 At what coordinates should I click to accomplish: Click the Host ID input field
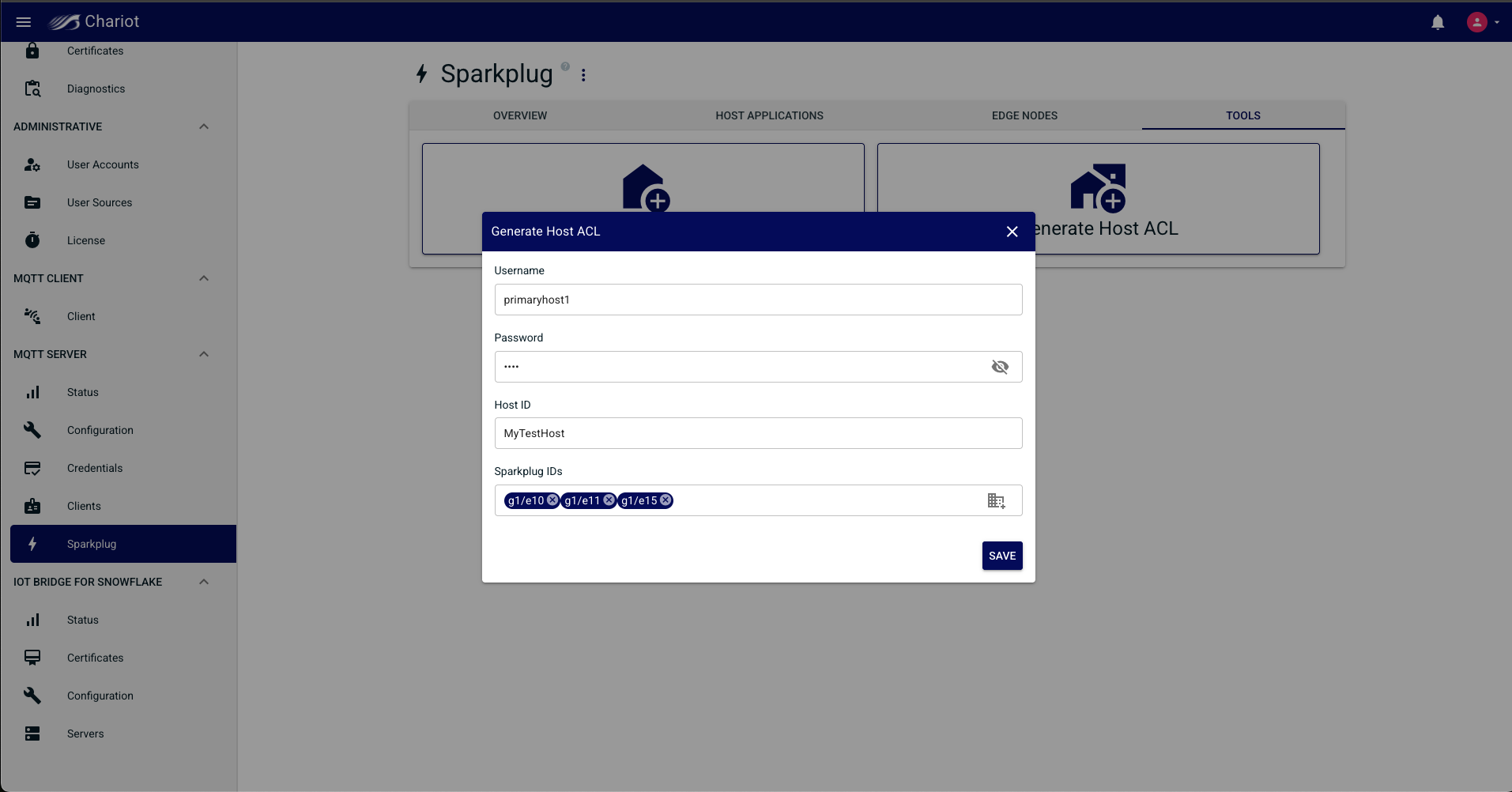(758, 433)
